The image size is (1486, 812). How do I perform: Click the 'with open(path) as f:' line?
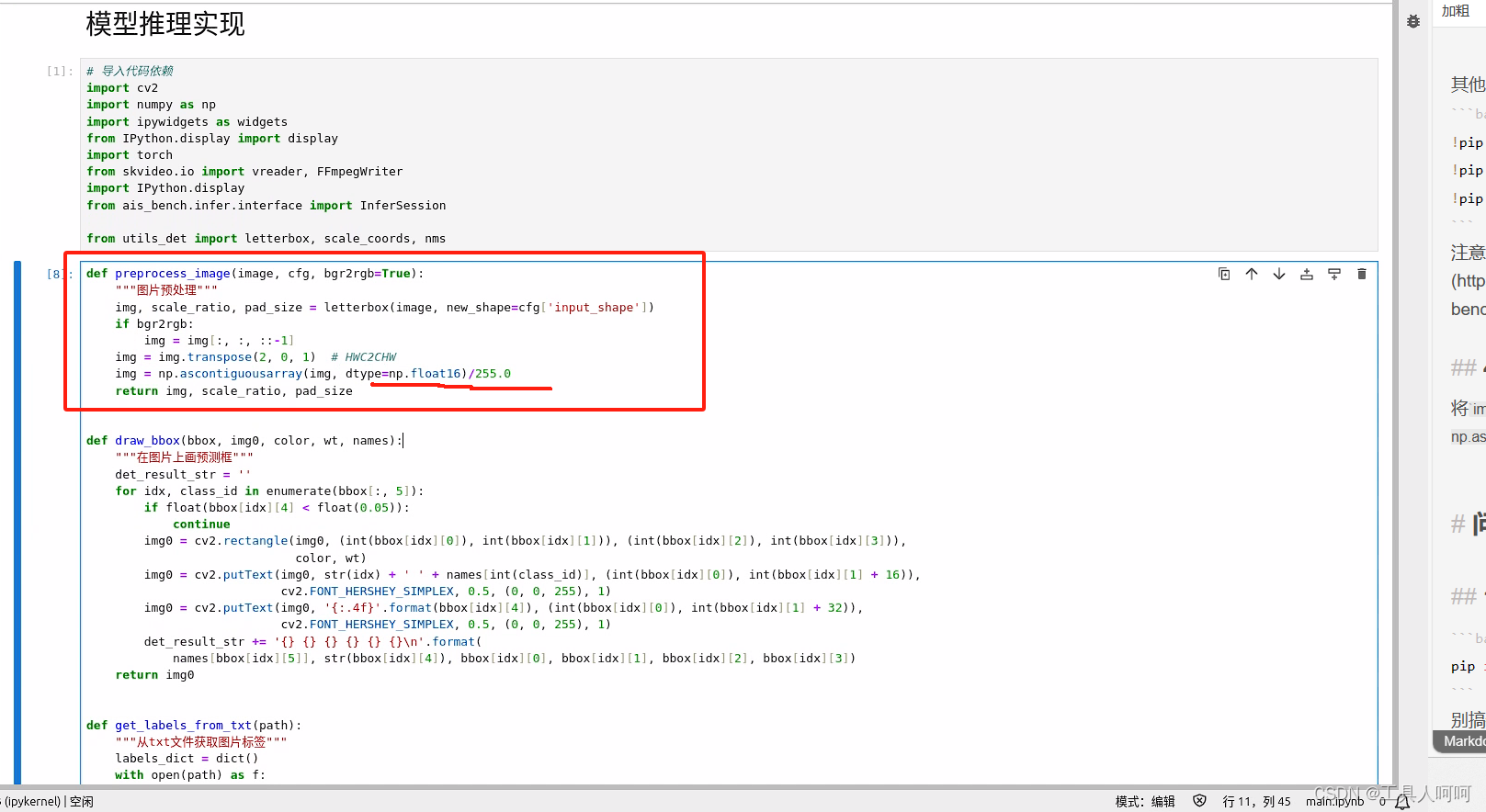pos(190,775)
